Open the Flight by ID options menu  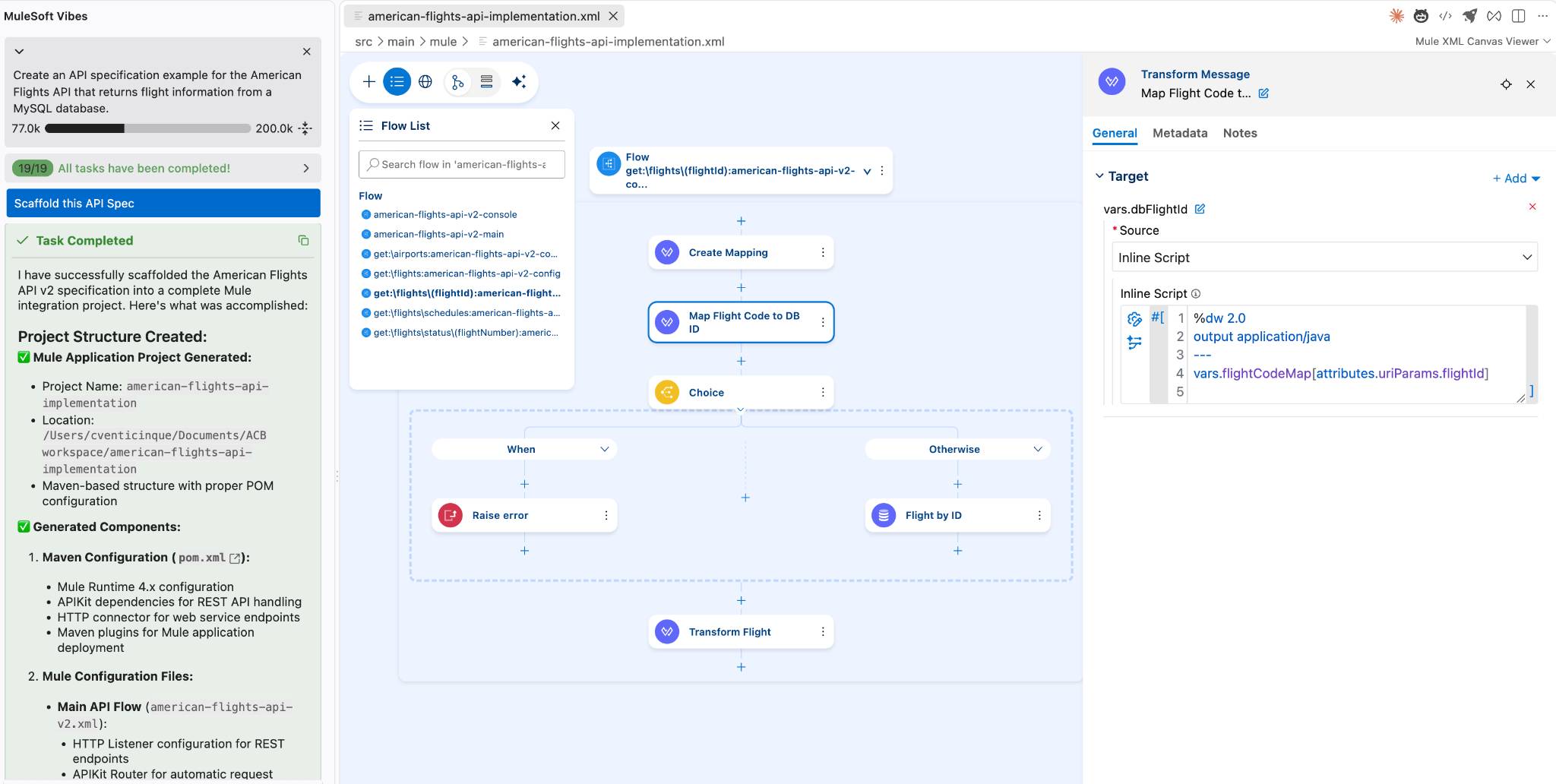coord(1039,515)
